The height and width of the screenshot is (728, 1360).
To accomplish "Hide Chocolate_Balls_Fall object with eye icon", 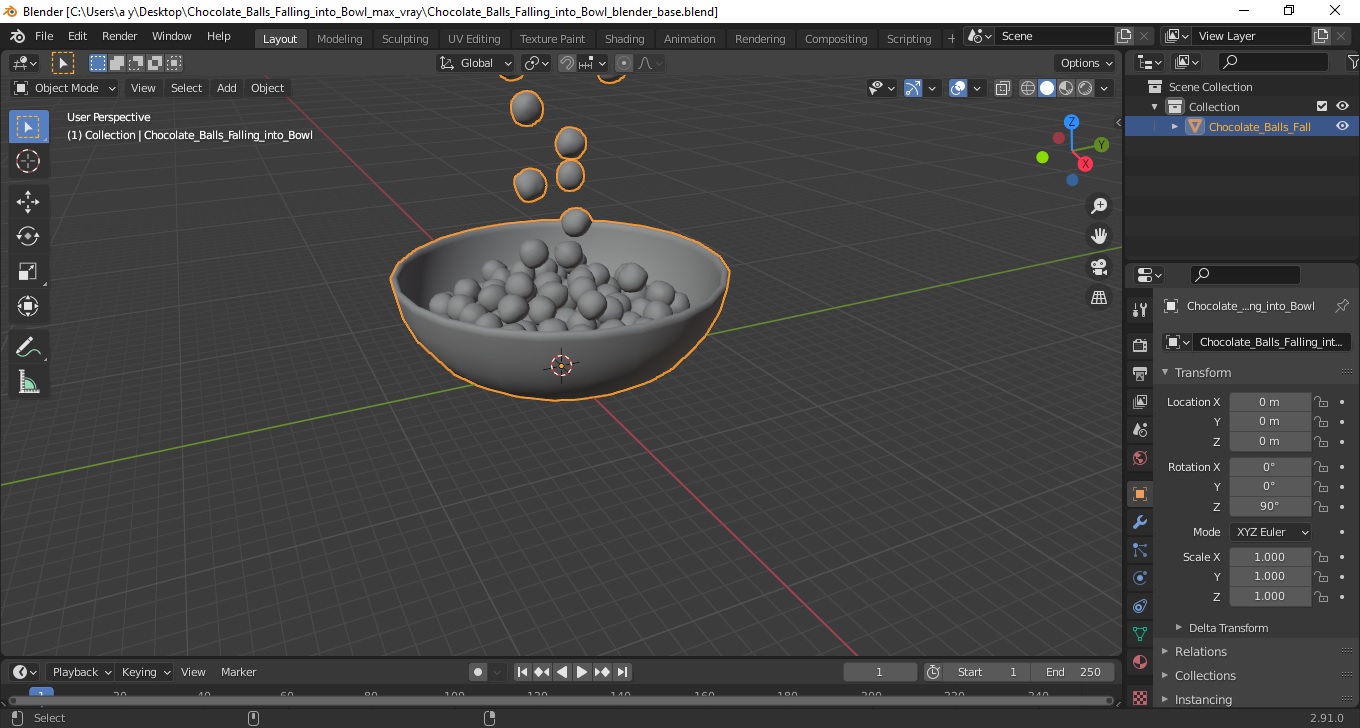I will click(x=1342, y=126).
